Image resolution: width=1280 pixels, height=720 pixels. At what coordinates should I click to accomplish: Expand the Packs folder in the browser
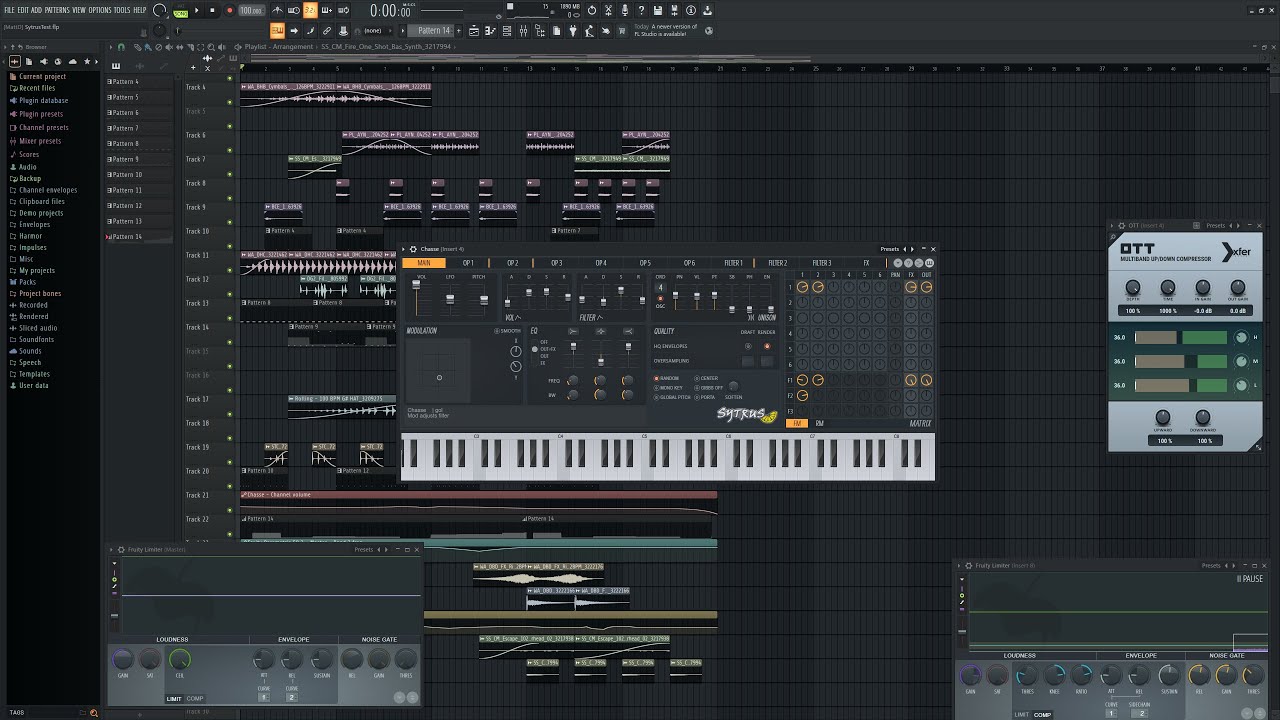(x=27, y=282)
